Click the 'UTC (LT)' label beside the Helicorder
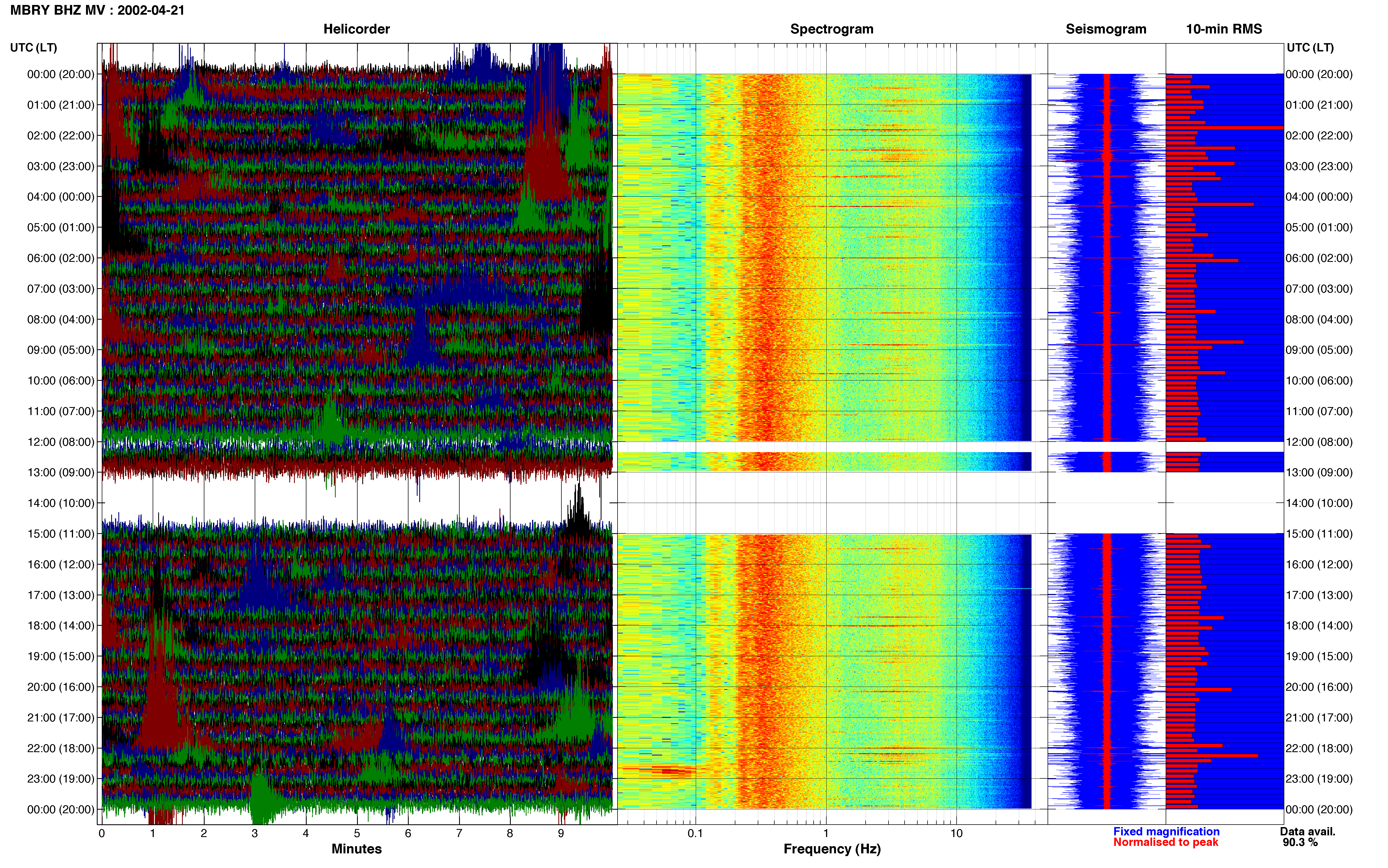The height and width of the screenshot is (868, 1388). tap(34, 48)
